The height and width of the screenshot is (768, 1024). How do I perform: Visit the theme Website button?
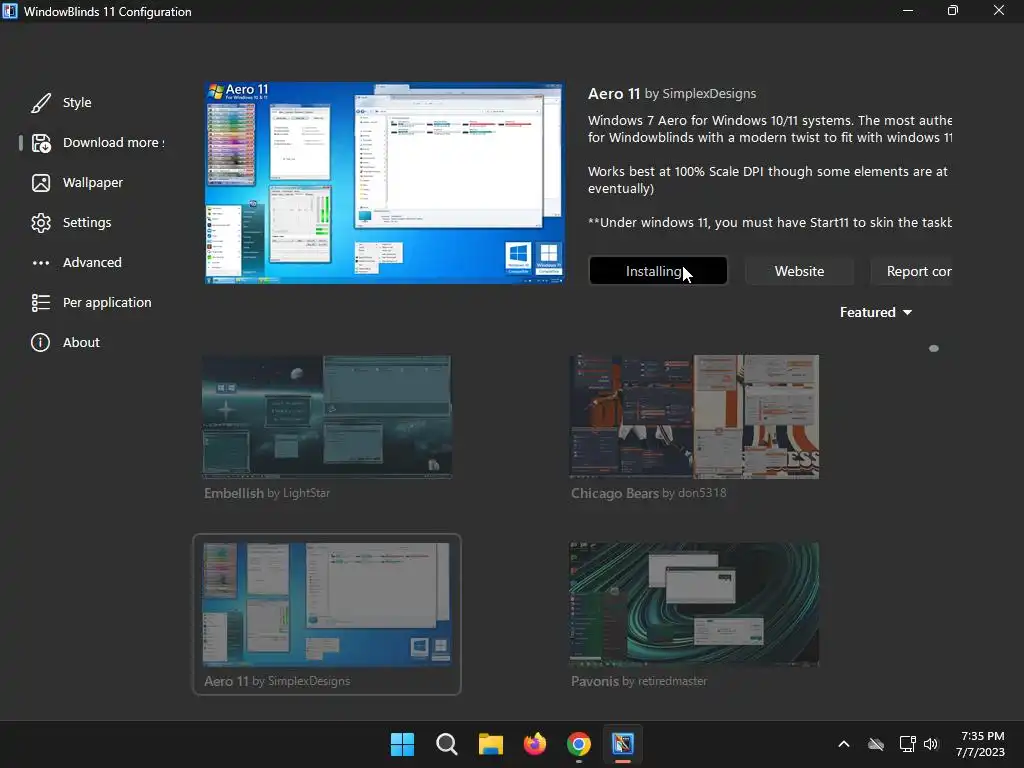799,271
